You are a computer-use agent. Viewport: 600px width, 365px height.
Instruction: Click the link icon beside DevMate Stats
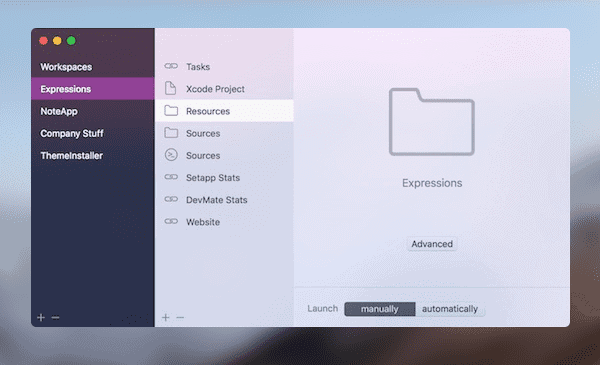tap(171, 199)
